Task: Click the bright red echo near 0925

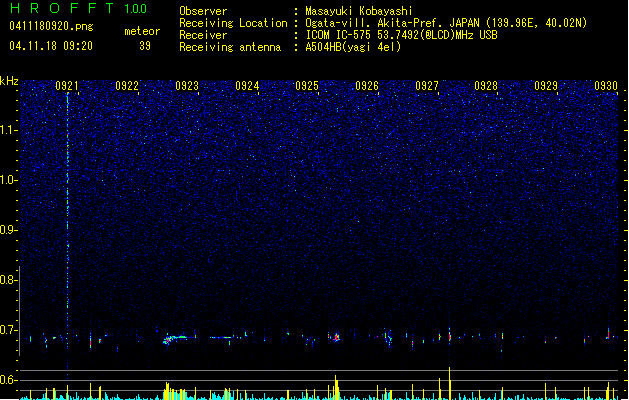Action: [x=336, y=337]
